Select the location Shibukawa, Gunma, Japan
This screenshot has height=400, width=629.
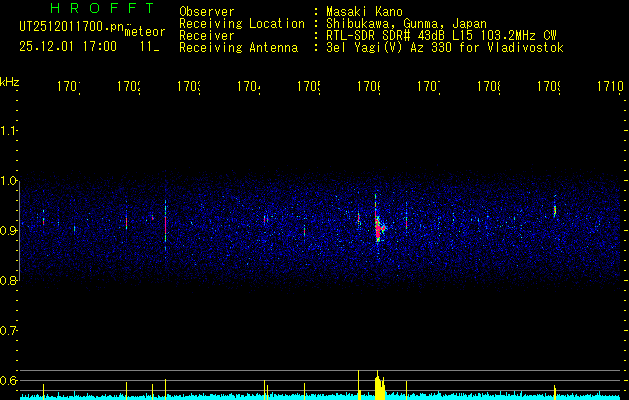[x=406, y=24]
